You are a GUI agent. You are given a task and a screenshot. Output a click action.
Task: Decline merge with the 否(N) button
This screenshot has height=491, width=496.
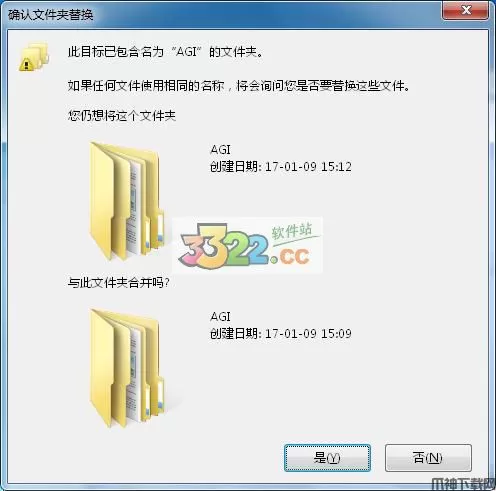point(428,458)
